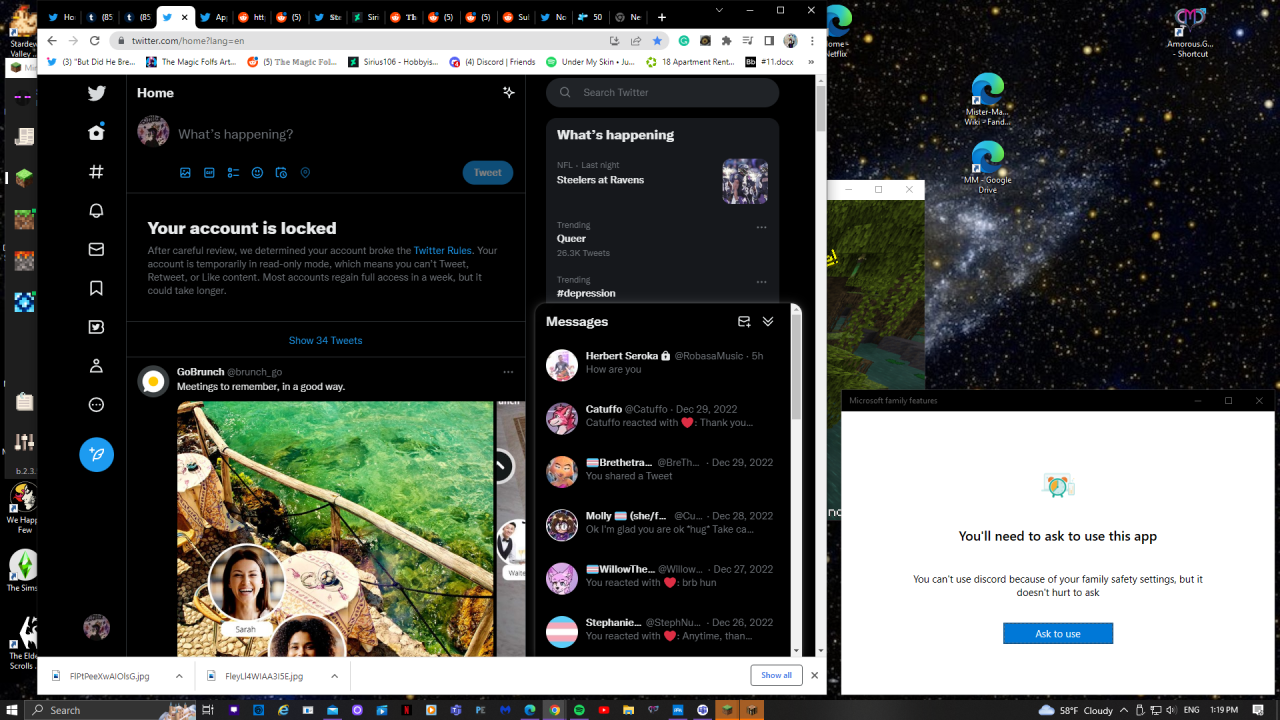Open Chrome tab search dropdown arrow
The height and width of the screenshot is (720, 1280).
tap(721, 9)
